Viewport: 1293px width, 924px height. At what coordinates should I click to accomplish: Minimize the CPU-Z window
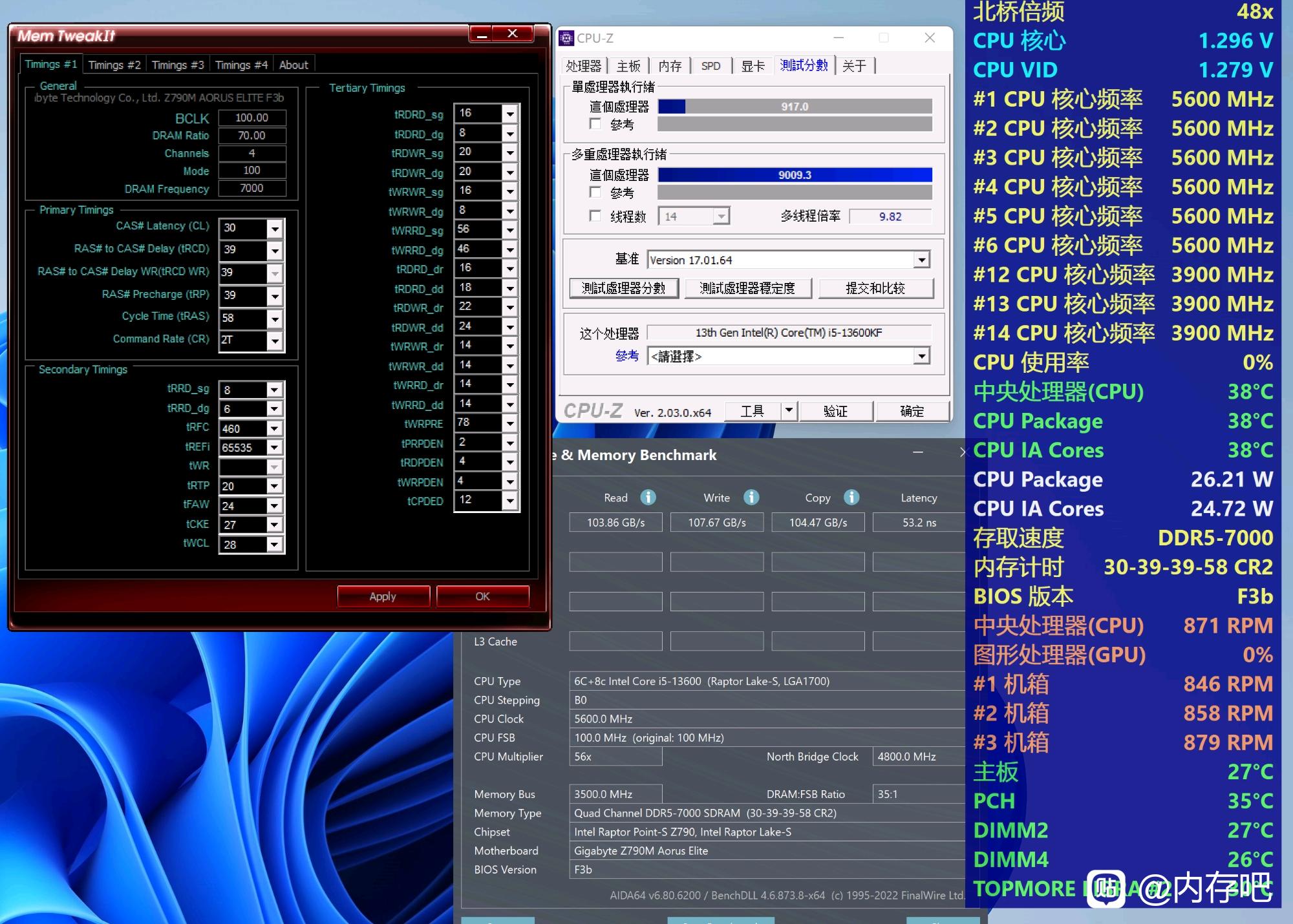click(839, 38)
